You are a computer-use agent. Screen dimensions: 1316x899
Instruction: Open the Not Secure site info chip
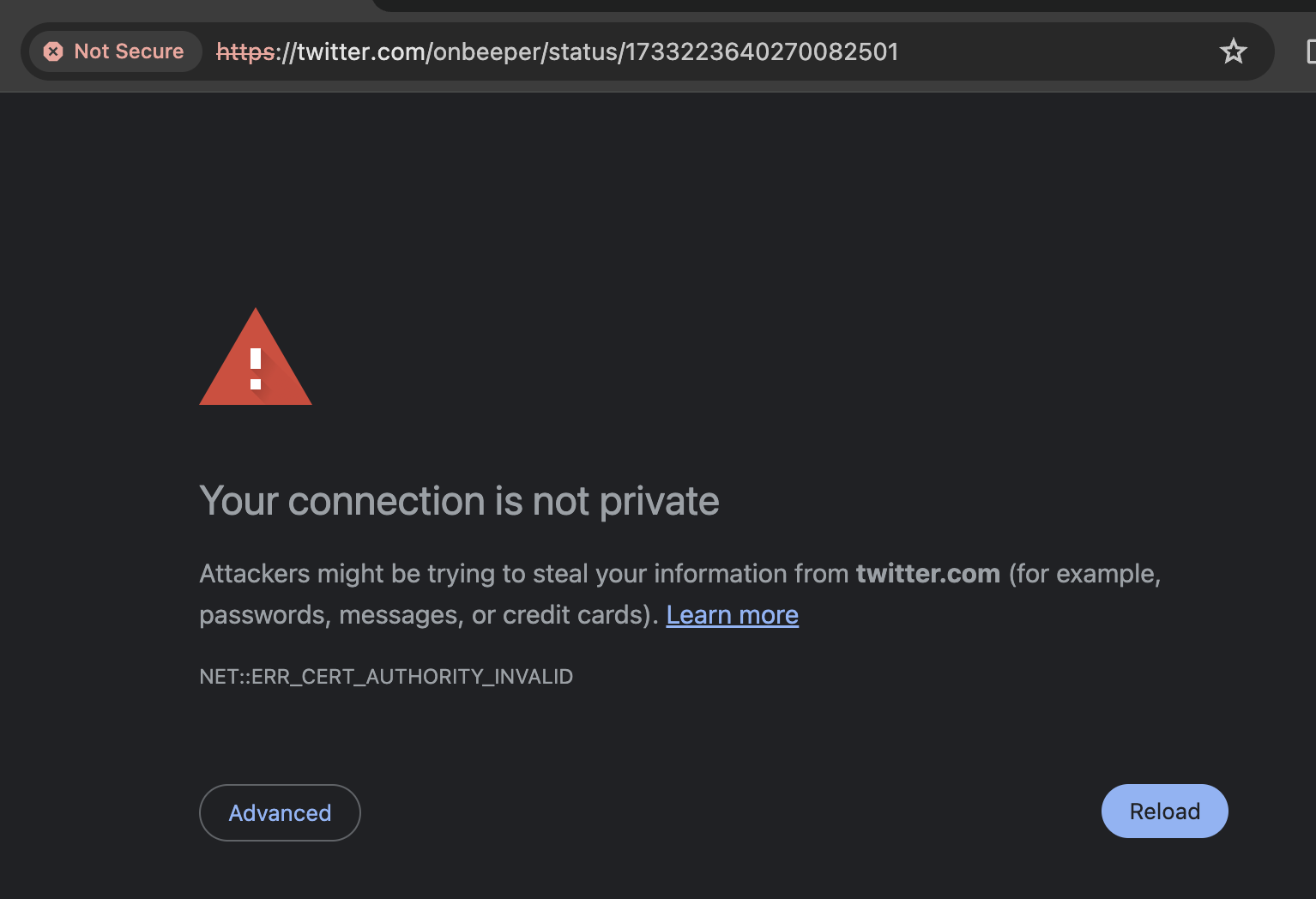pyautogui.click(x=115, y=51)
